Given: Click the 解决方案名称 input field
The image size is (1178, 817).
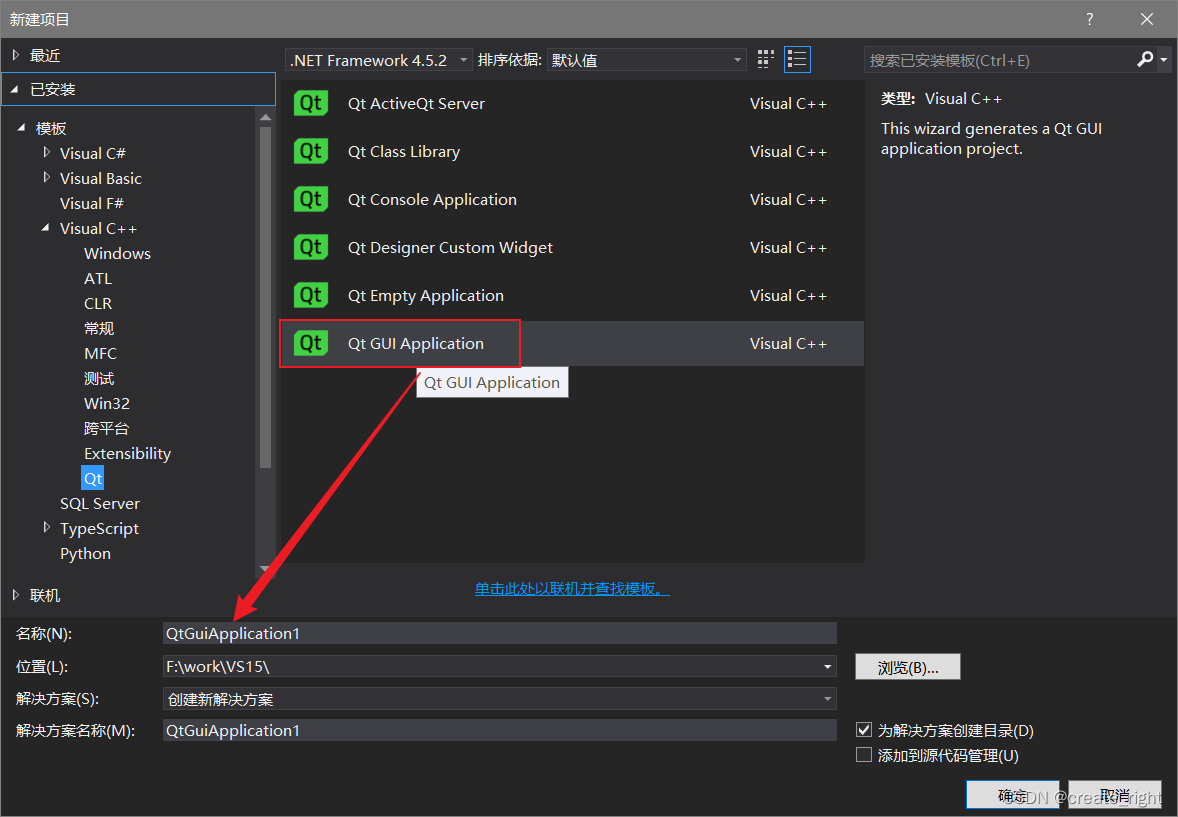Looking at the screenshot, I should pyautogui.click(x=500, y=731).
